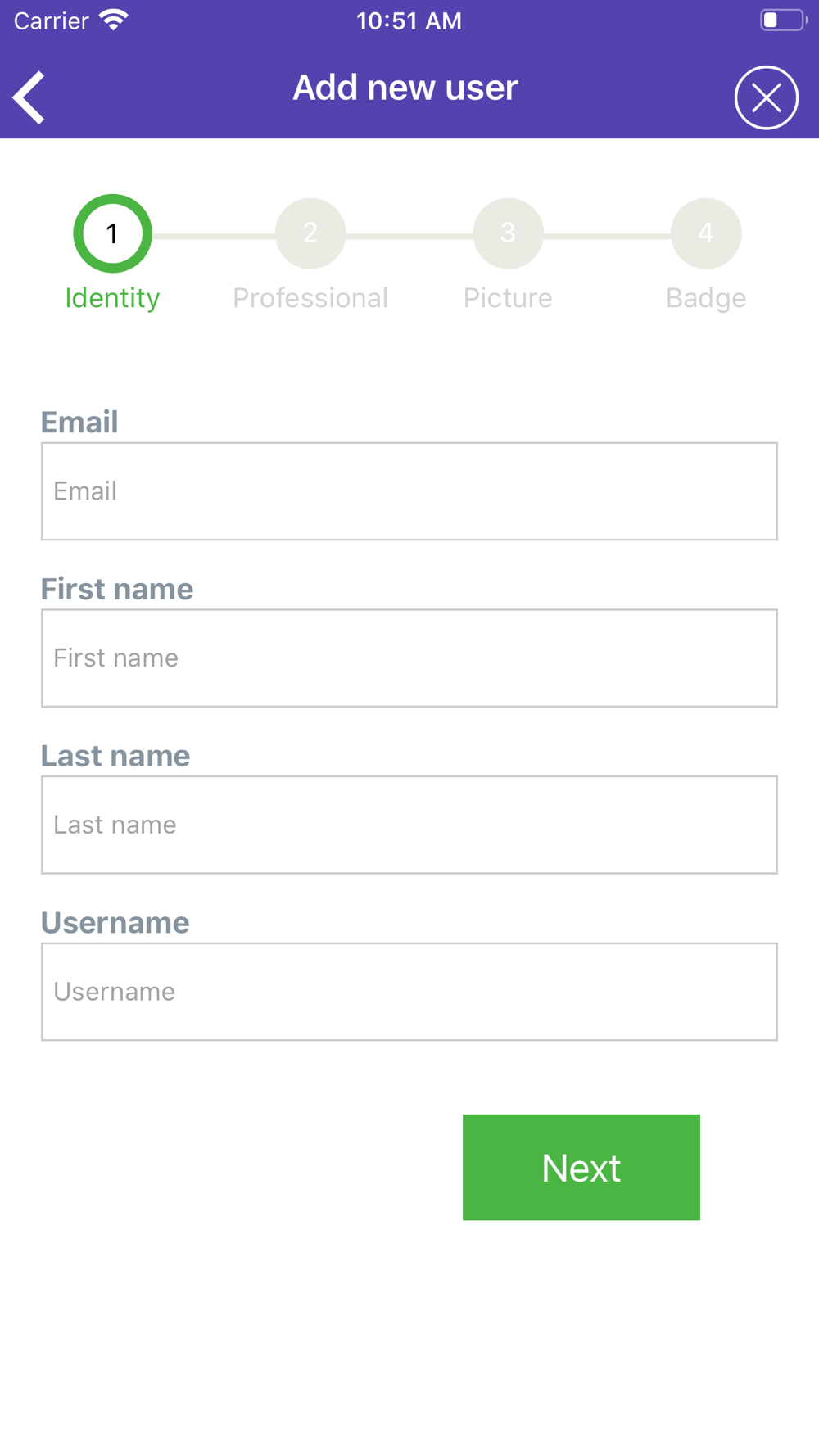Switch to the Badge step label
819x1456 pixels.
pyautogui.click(x=706, y=298)
